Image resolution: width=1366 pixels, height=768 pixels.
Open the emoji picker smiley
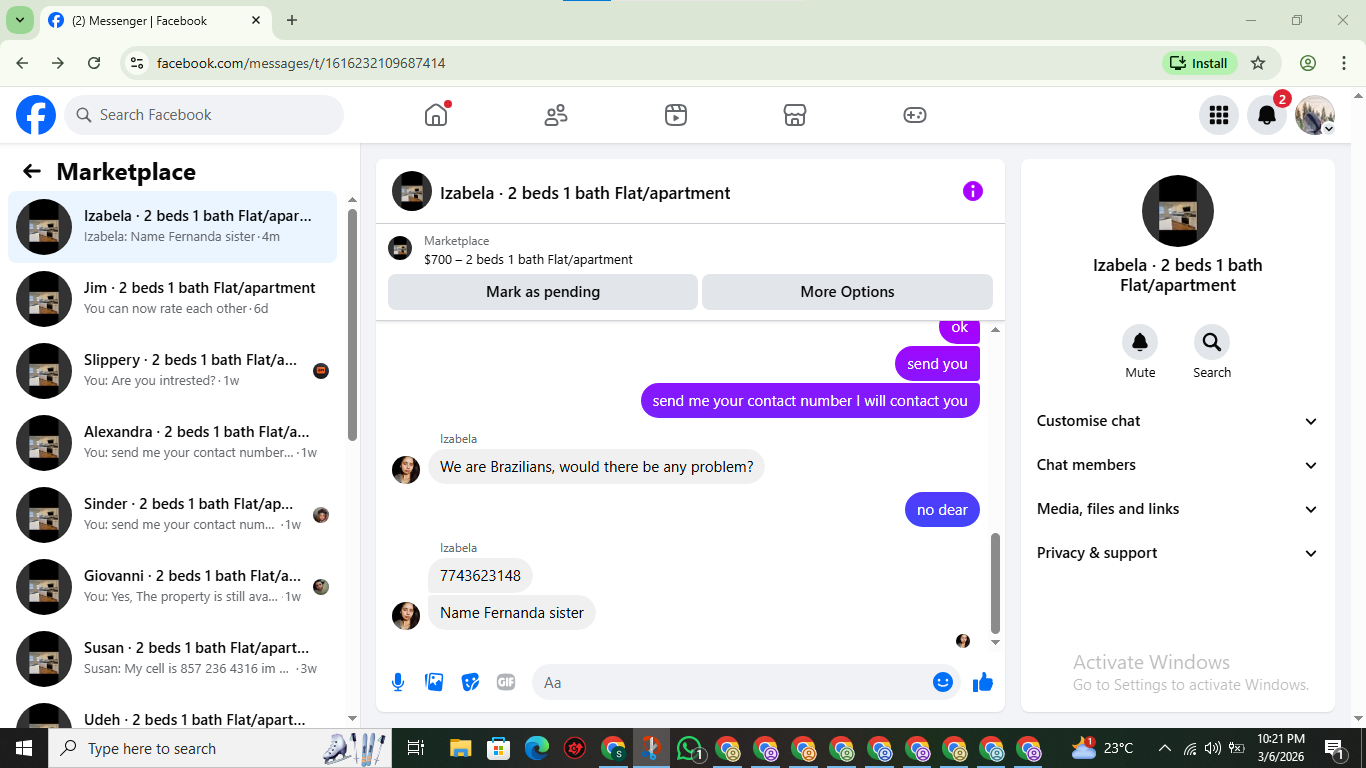(942, 682)
